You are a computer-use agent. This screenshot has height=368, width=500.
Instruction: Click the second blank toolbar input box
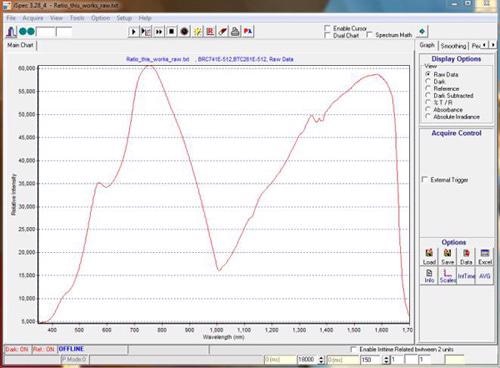coord(64,32)
